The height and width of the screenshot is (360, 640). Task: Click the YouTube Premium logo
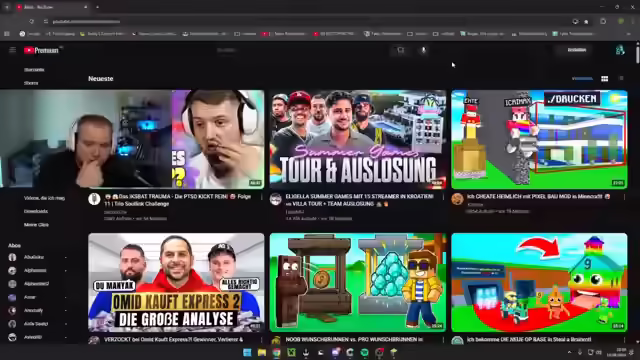point(41,50)
